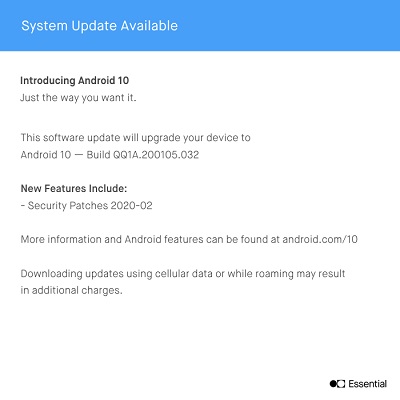
Task: Click the System Update Available header title
Action: [99, 26]
